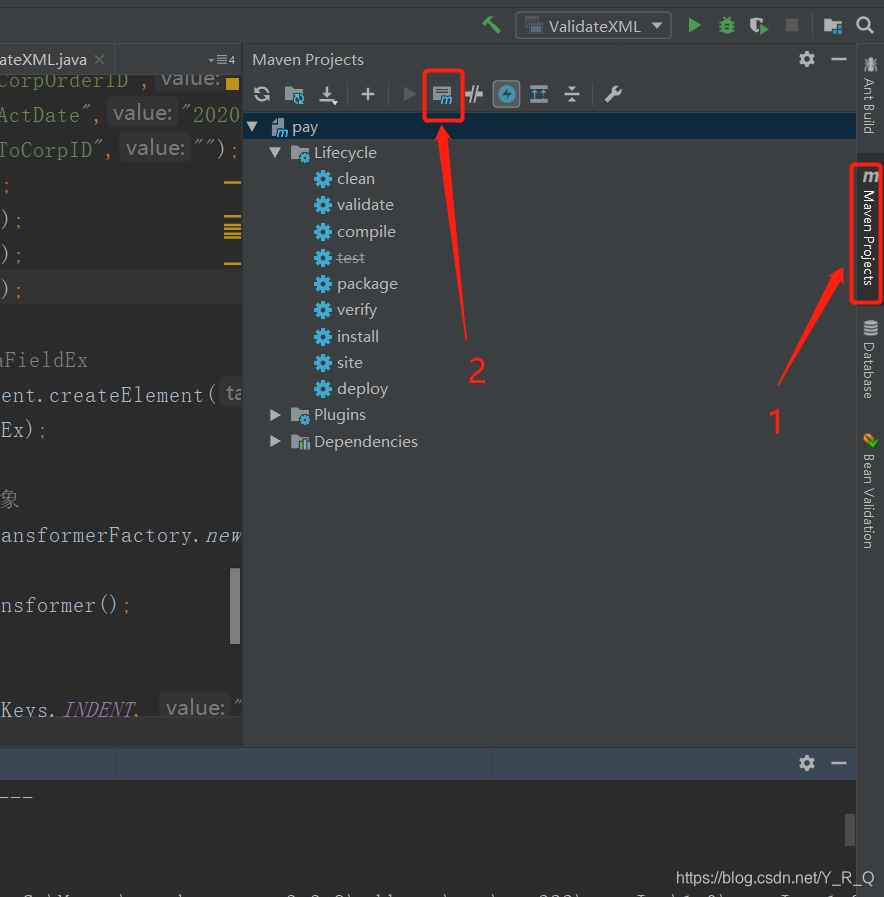Click the console output scrollbar thumb

[x=850, y=829]
